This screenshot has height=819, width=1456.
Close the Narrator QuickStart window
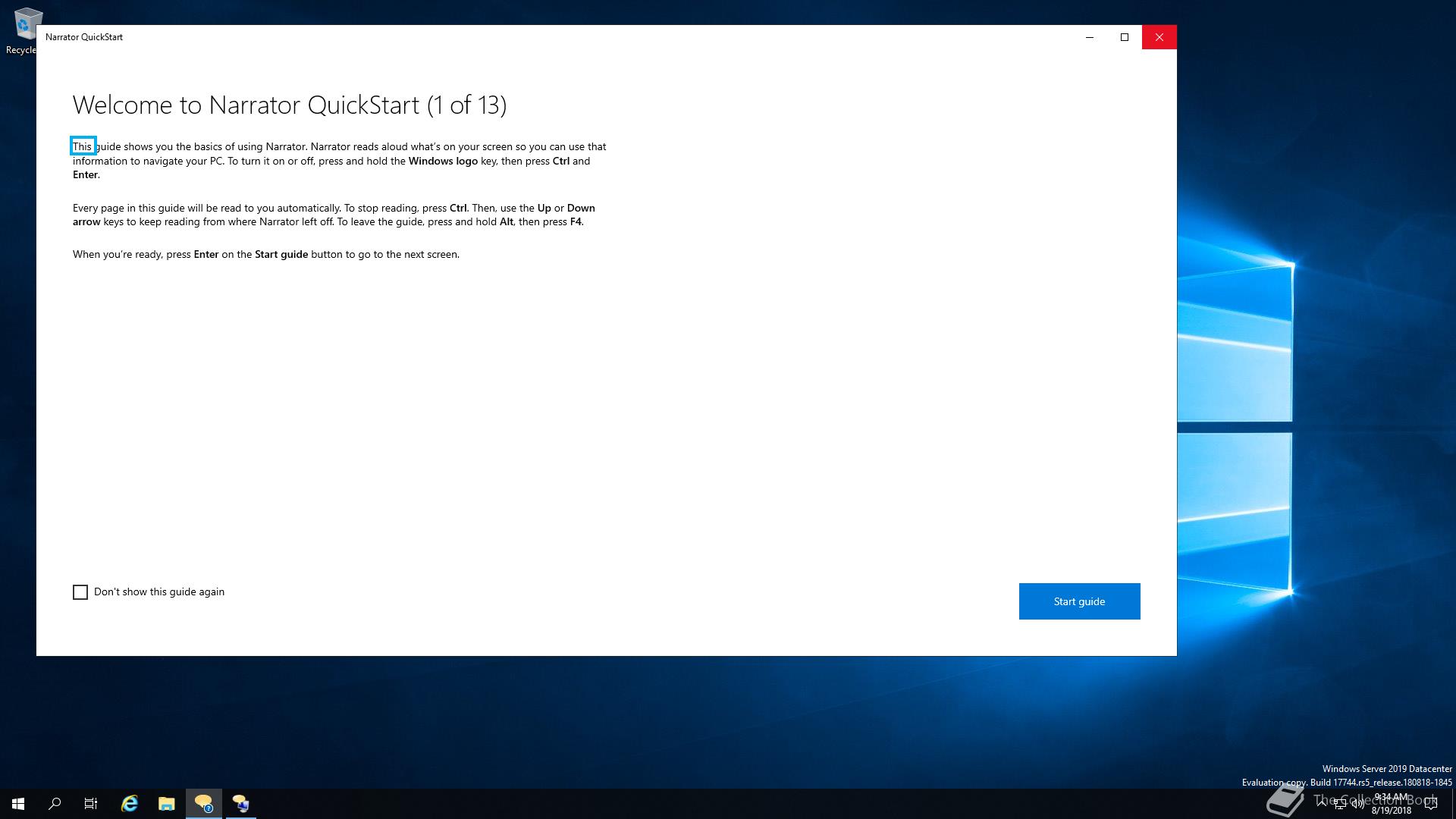[1159, 37]
